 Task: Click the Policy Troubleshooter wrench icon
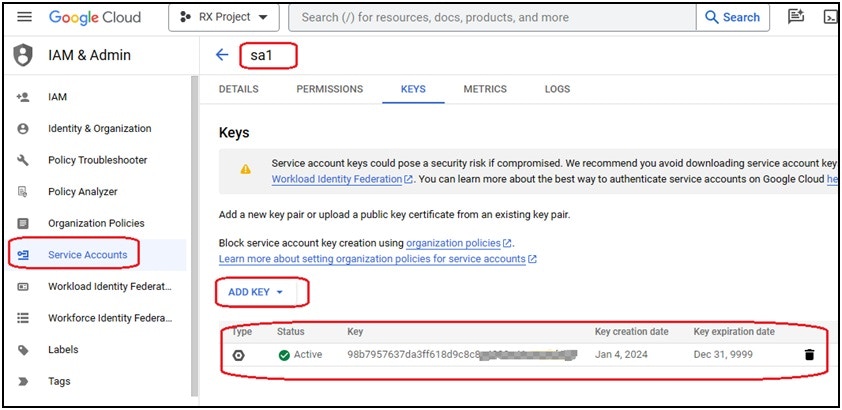pos(23,160)
